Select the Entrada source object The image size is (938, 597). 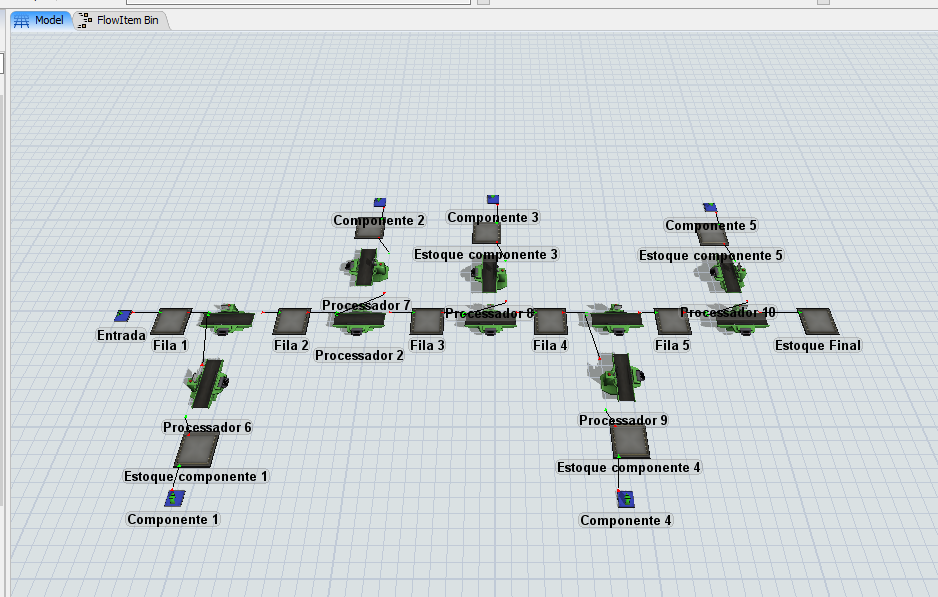124,316
